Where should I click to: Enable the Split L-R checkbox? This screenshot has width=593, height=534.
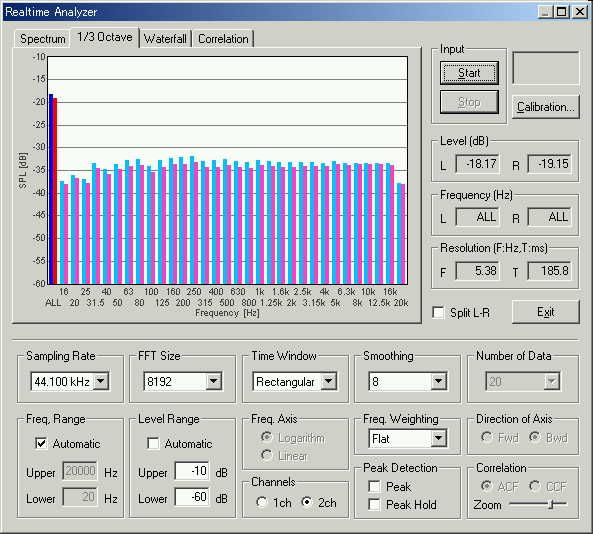coord(438,312)
